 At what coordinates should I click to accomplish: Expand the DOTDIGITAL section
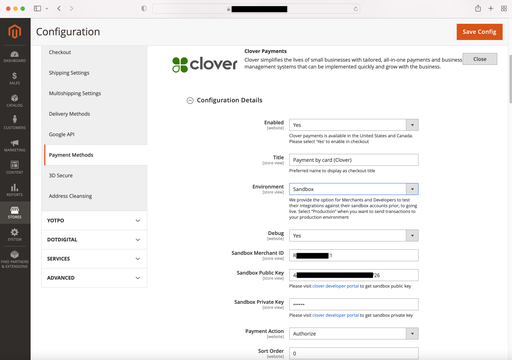94,240
